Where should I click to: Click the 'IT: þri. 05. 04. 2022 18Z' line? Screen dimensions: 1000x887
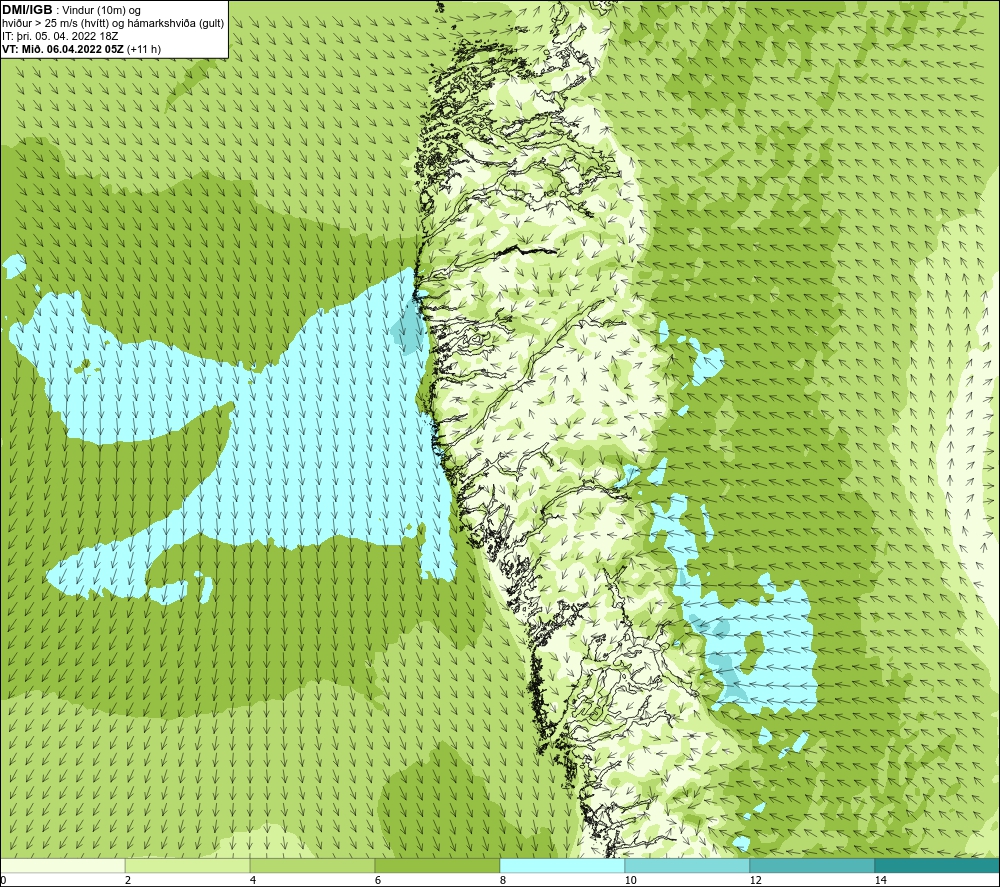click(x=60, y=36)
